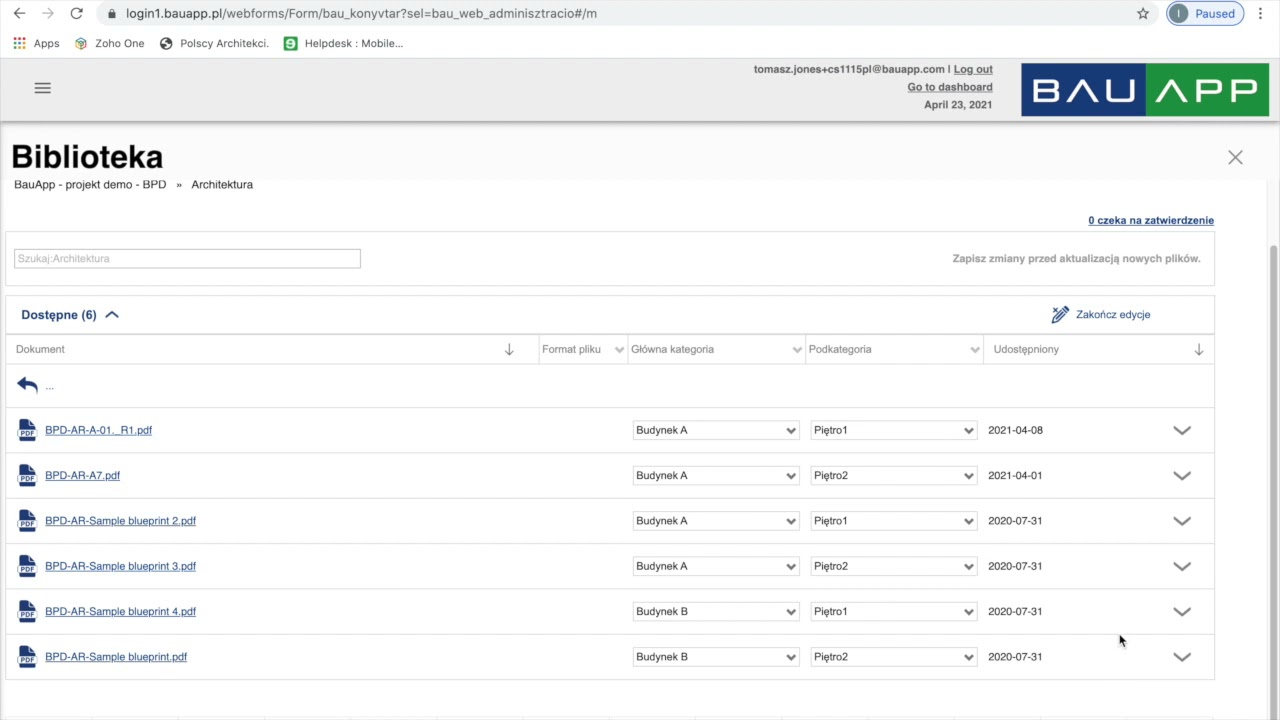Open subcategory dropdown for Sample blueprint 3.pdf
This screenshot has width=1280, height=720.
click(x=894, y=566)
